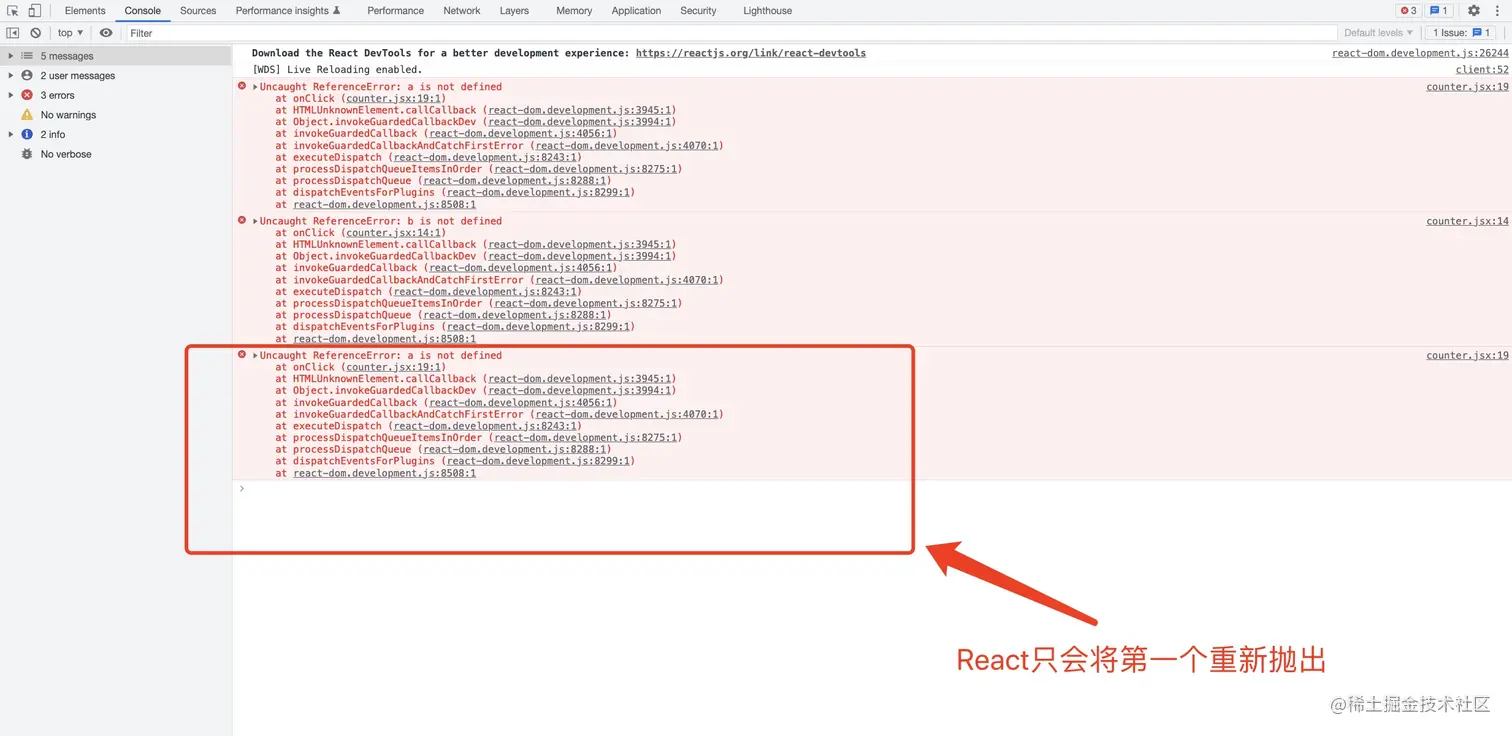Select the 'No warnings' sidebar row
1512x736 pixels.
click(x=116, y=115)
